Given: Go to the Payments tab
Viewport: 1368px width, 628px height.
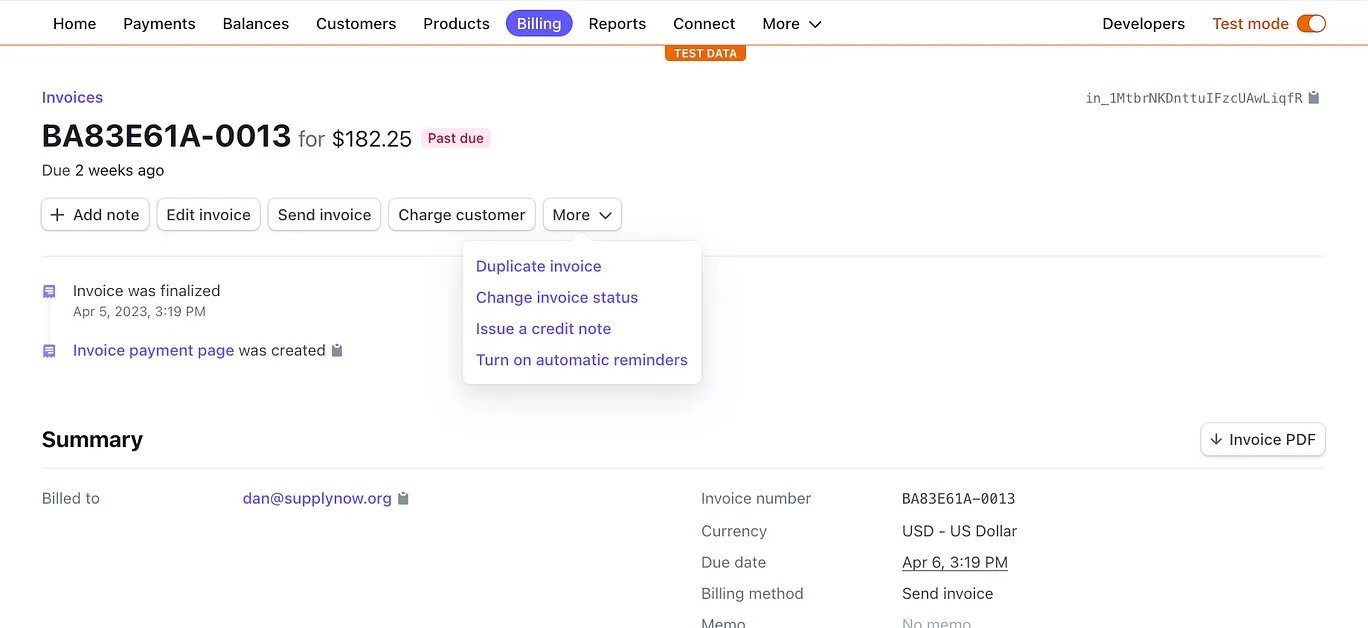Looking at the screenshot, I should point(159,24).
